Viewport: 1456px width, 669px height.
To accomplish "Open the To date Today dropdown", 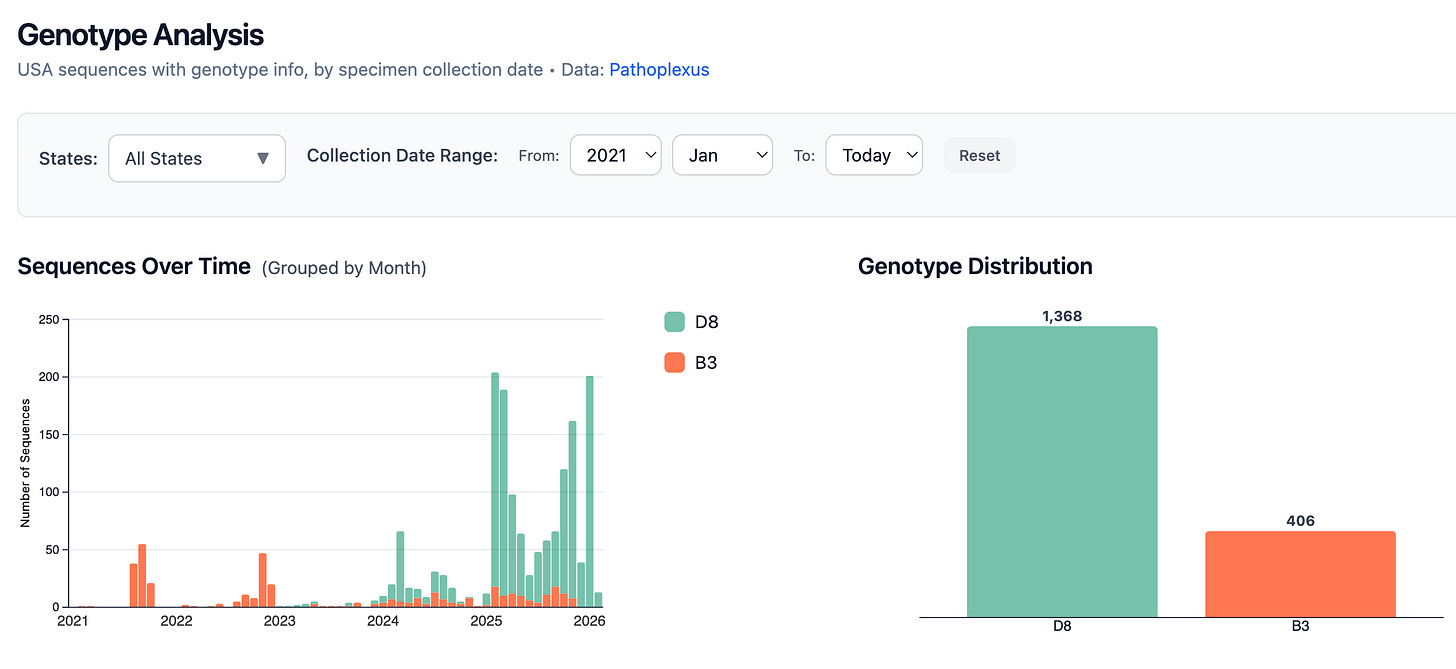I will (874, 155).
